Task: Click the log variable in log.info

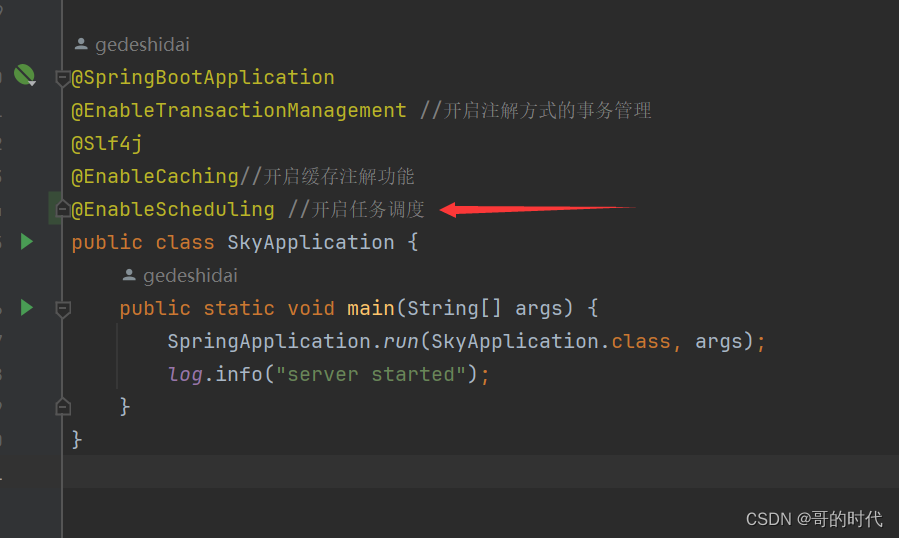Action: point(185,374)
